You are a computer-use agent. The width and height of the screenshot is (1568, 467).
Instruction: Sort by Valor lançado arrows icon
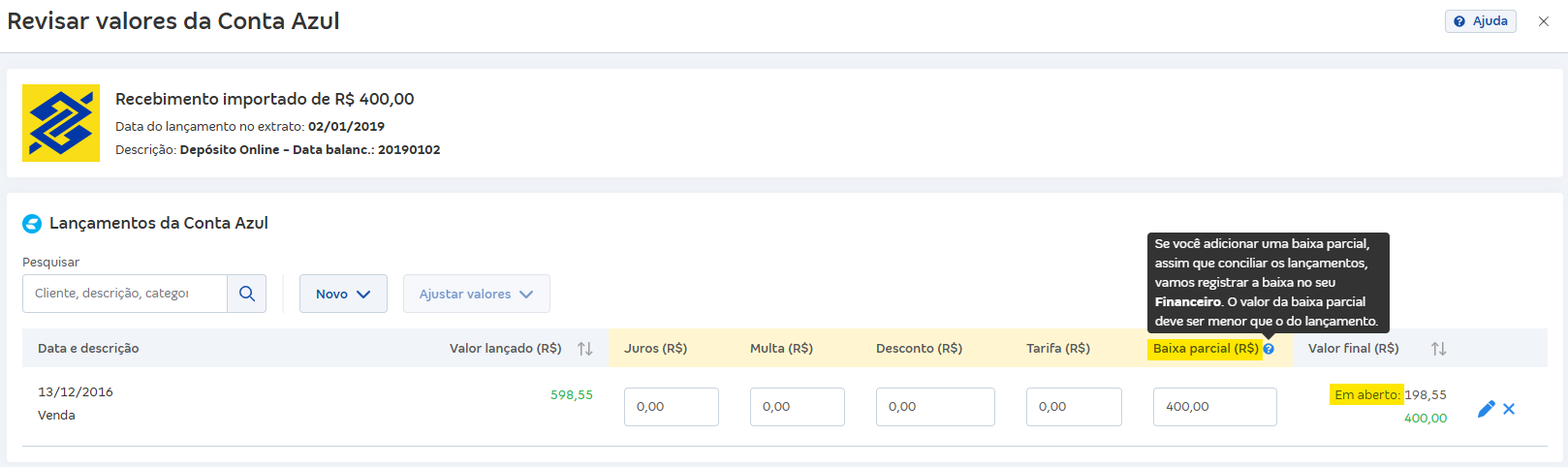pyautogui.click(x=584, y=349)
